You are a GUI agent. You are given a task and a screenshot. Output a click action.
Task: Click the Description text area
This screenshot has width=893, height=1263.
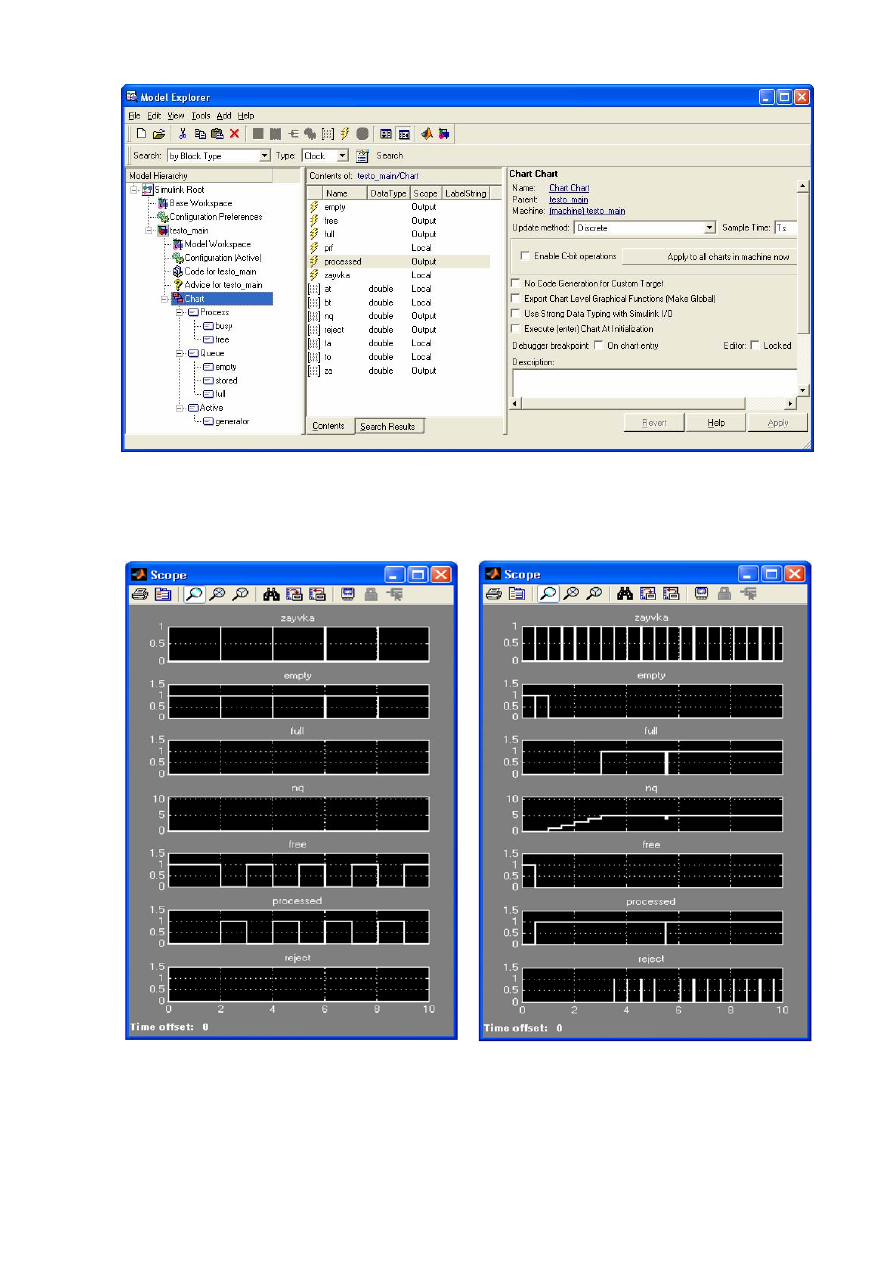(654, 382)
